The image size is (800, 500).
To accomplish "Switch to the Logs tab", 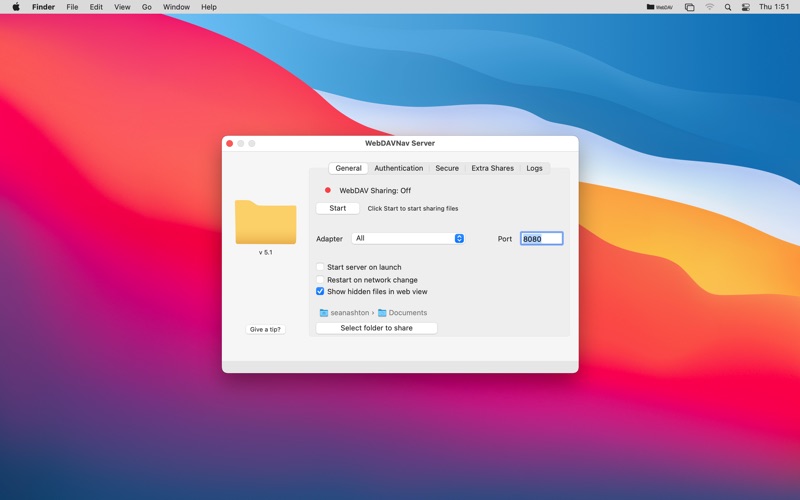I will tap(534, 168).
